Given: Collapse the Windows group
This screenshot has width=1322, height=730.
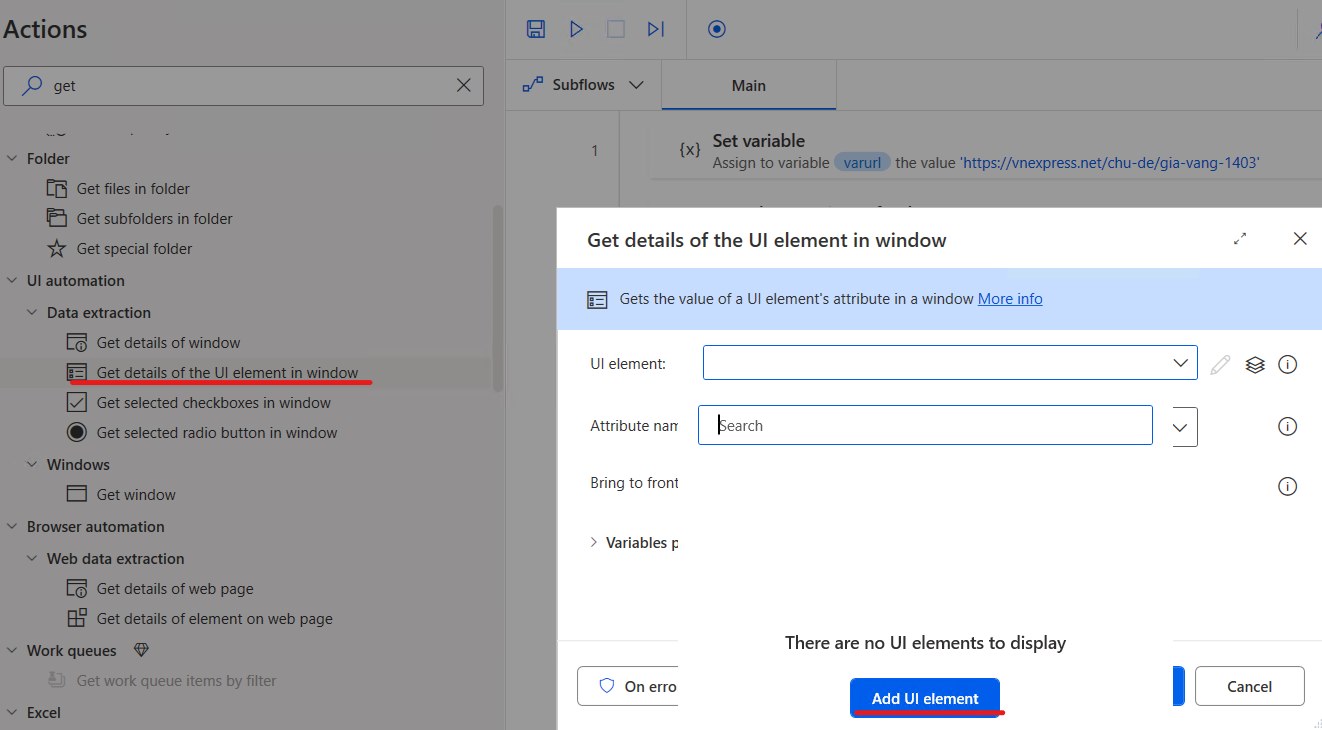Looking at the screenshot, I should 33,464.
